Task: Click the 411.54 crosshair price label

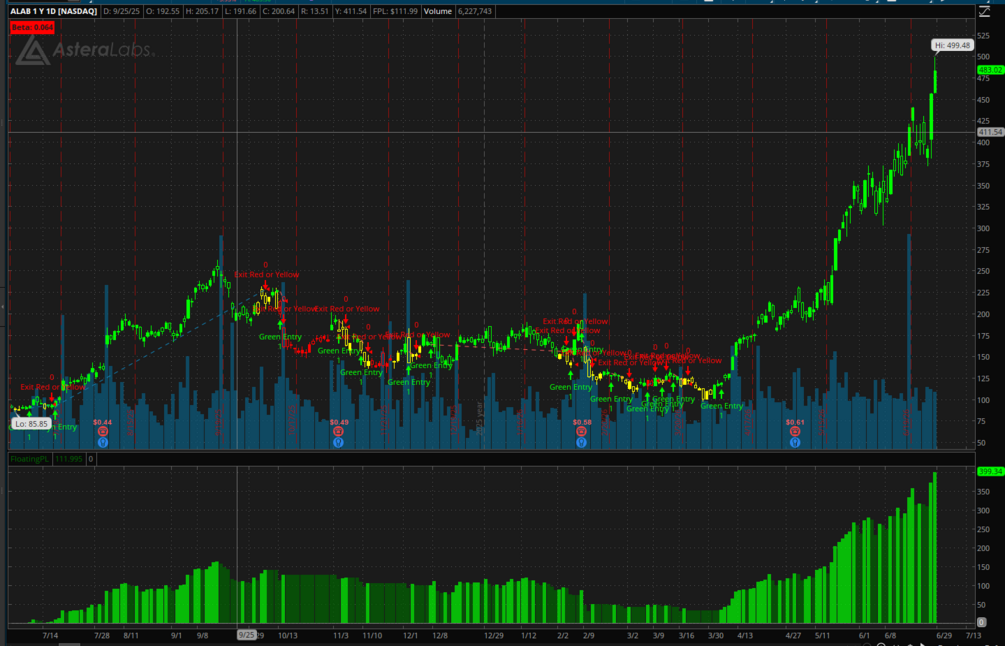Action: click(990, 132)
